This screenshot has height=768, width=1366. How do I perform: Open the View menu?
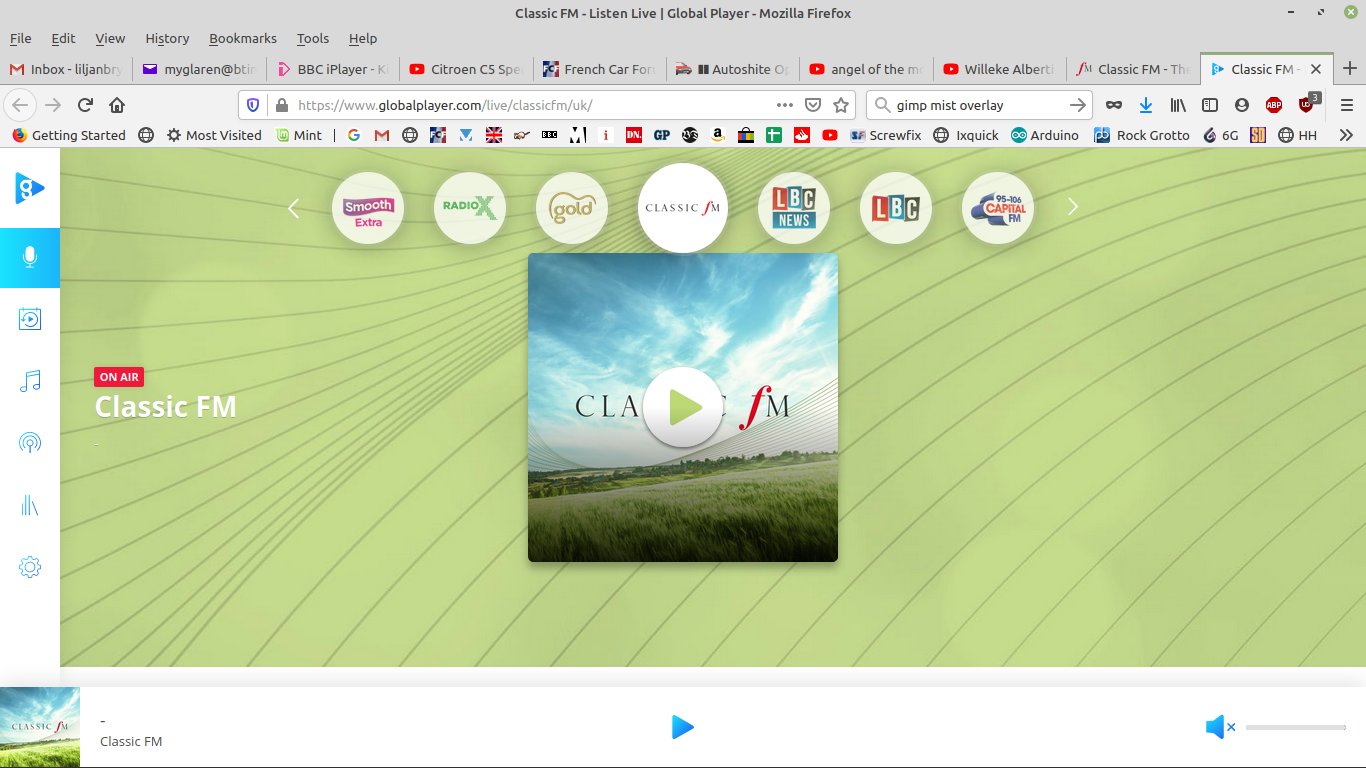[110, 38]
